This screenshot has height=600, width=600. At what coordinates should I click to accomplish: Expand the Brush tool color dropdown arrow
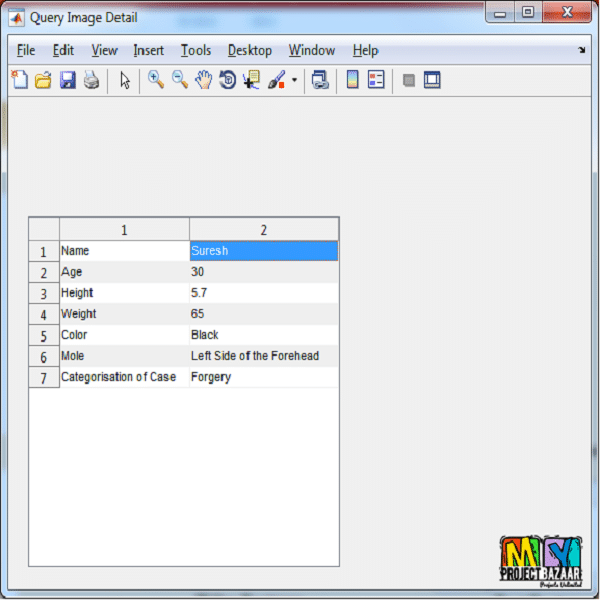[x=294, y=82]
